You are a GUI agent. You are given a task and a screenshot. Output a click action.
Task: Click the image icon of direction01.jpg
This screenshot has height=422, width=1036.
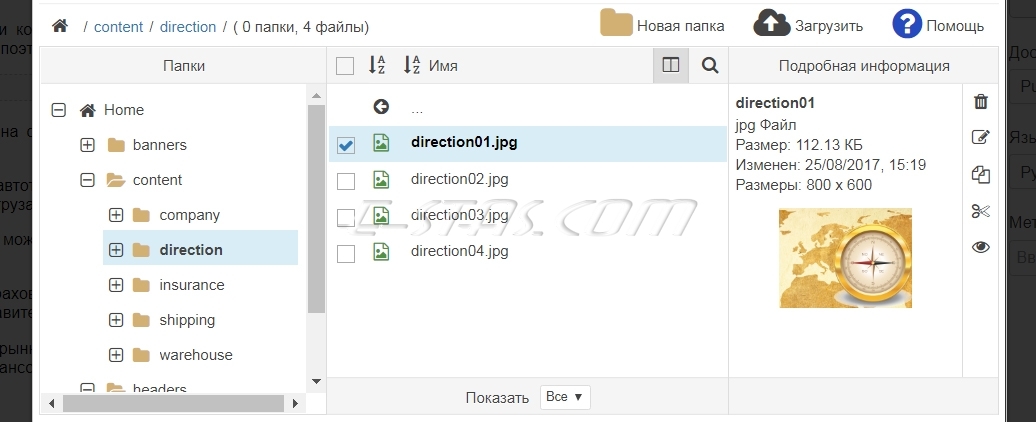tap(381, 143)
